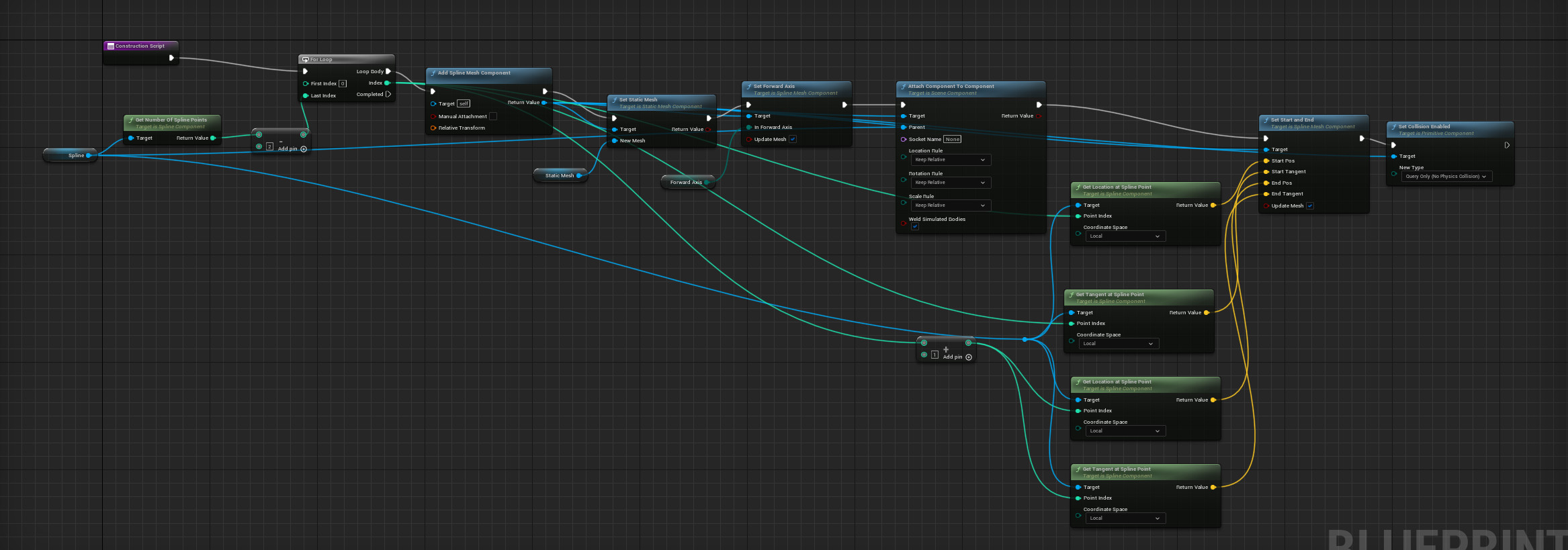Toggle Update Mesh checkbox on Set Forward Axis
Screen dimensions: 1568x550
pos(793,139)
